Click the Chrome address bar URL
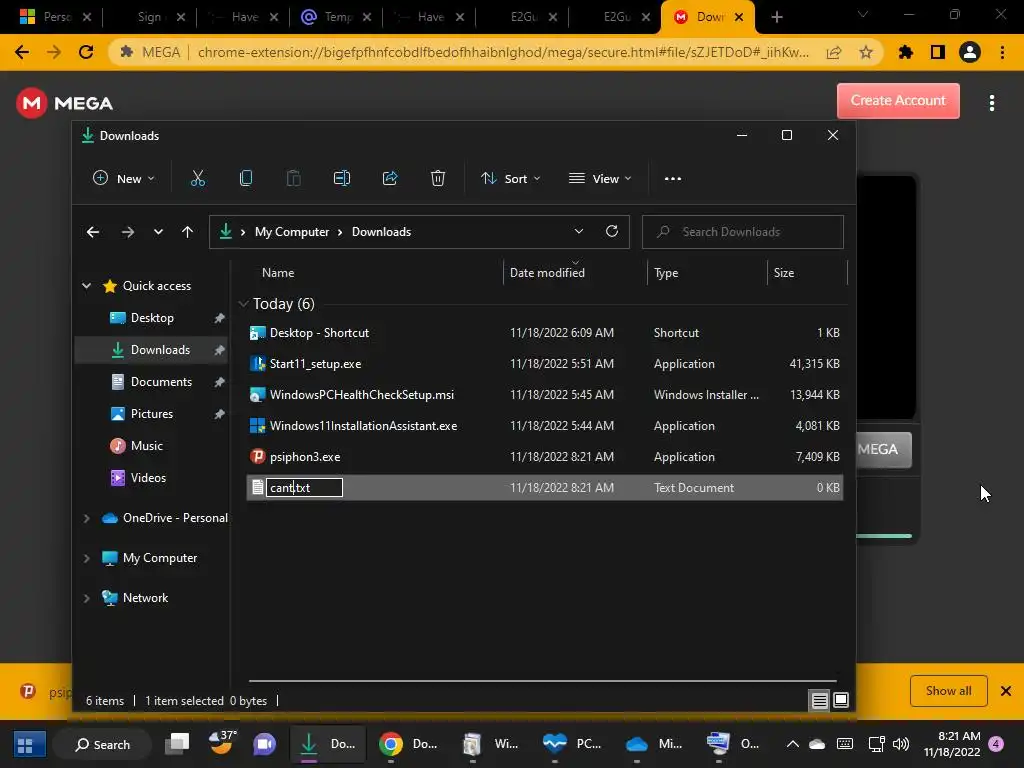Viewport: 1024px width, 768px height. (503, 52)
